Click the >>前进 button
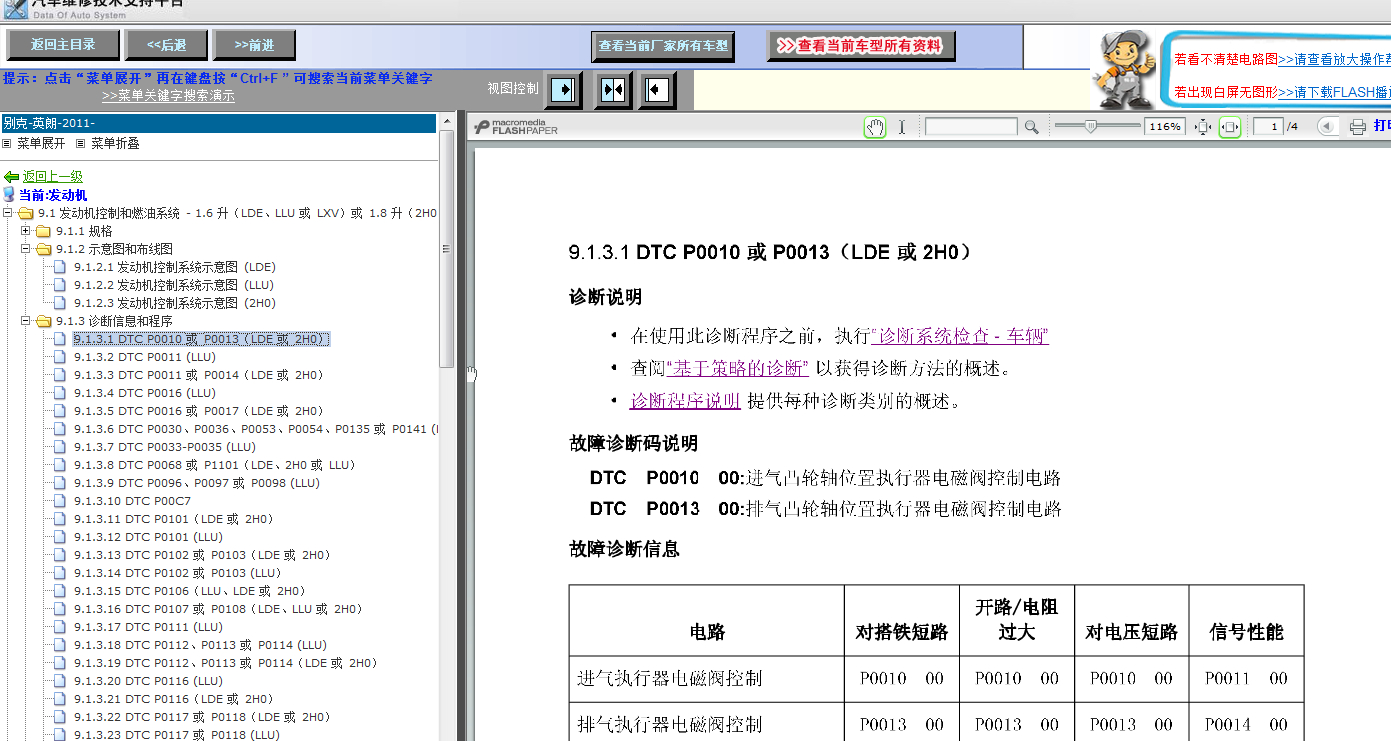 (254, 45)
